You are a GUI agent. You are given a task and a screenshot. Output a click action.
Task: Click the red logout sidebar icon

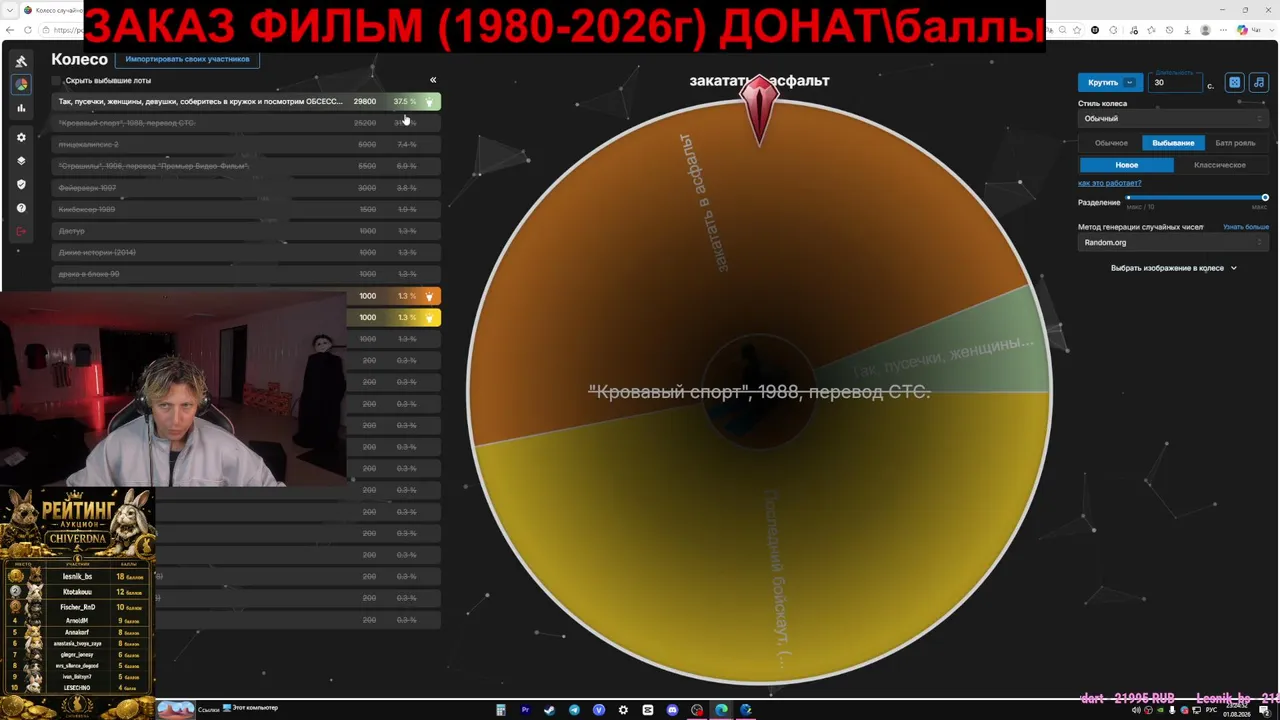click(x=21, y=232)
